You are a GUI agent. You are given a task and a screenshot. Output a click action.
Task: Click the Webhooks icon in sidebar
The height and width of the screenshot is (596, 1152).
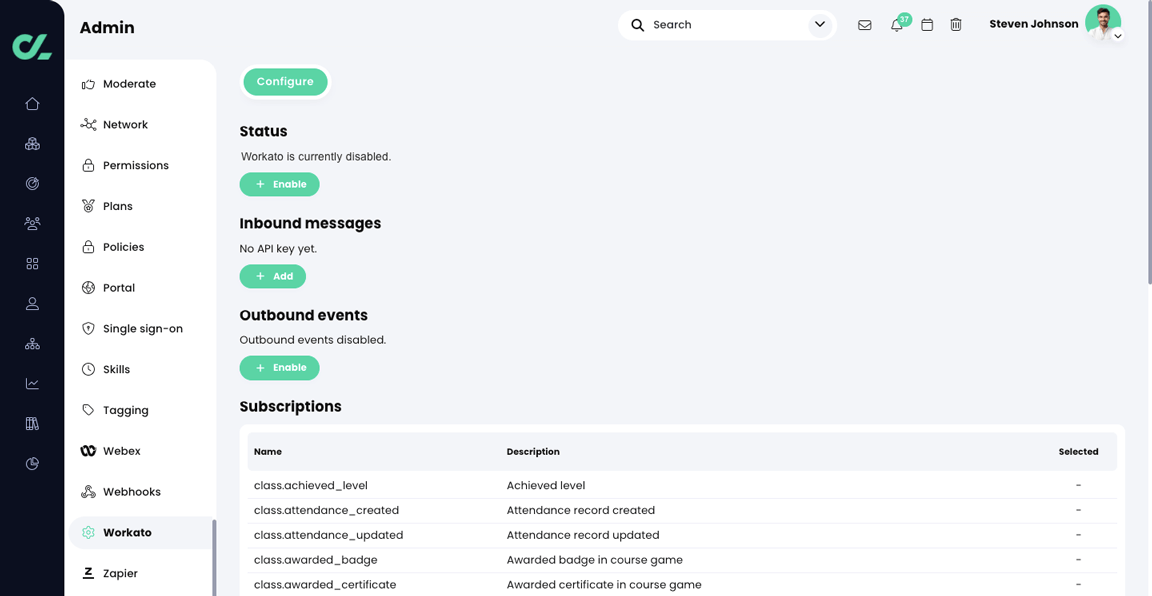pyautogui.click(x=88, y=492)
